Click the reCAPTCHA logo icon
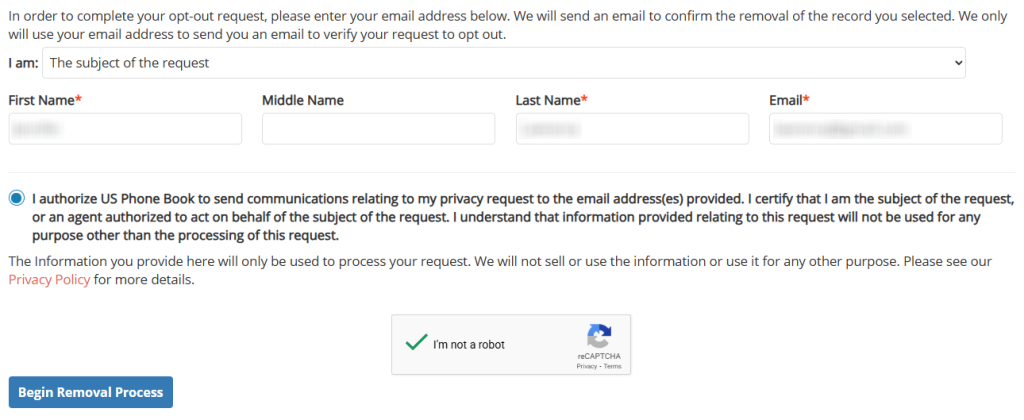 pos(599,335)
